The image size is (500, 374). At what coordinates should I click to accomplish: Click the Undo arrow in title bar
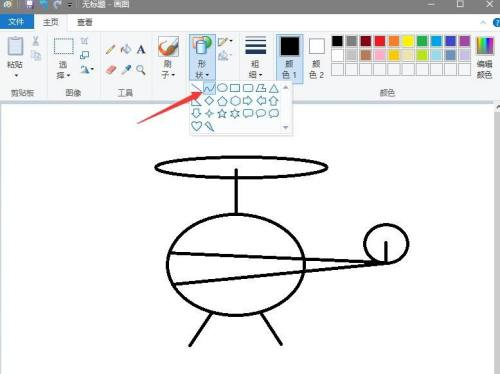point(44,4)
